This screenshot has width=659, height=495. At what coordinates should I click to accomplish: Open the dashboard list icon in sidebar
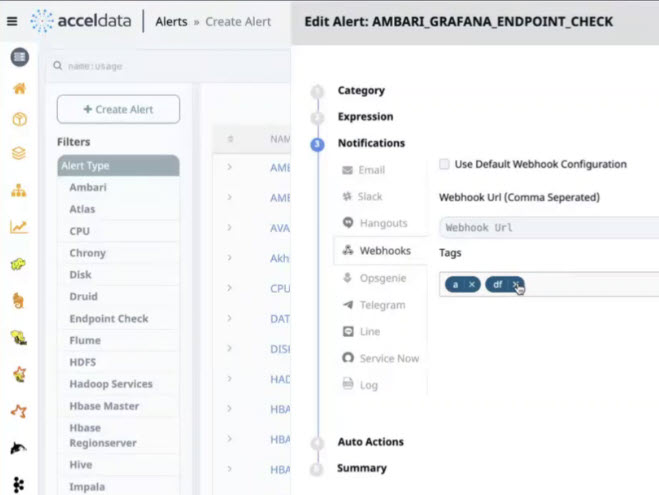point(19,57)
